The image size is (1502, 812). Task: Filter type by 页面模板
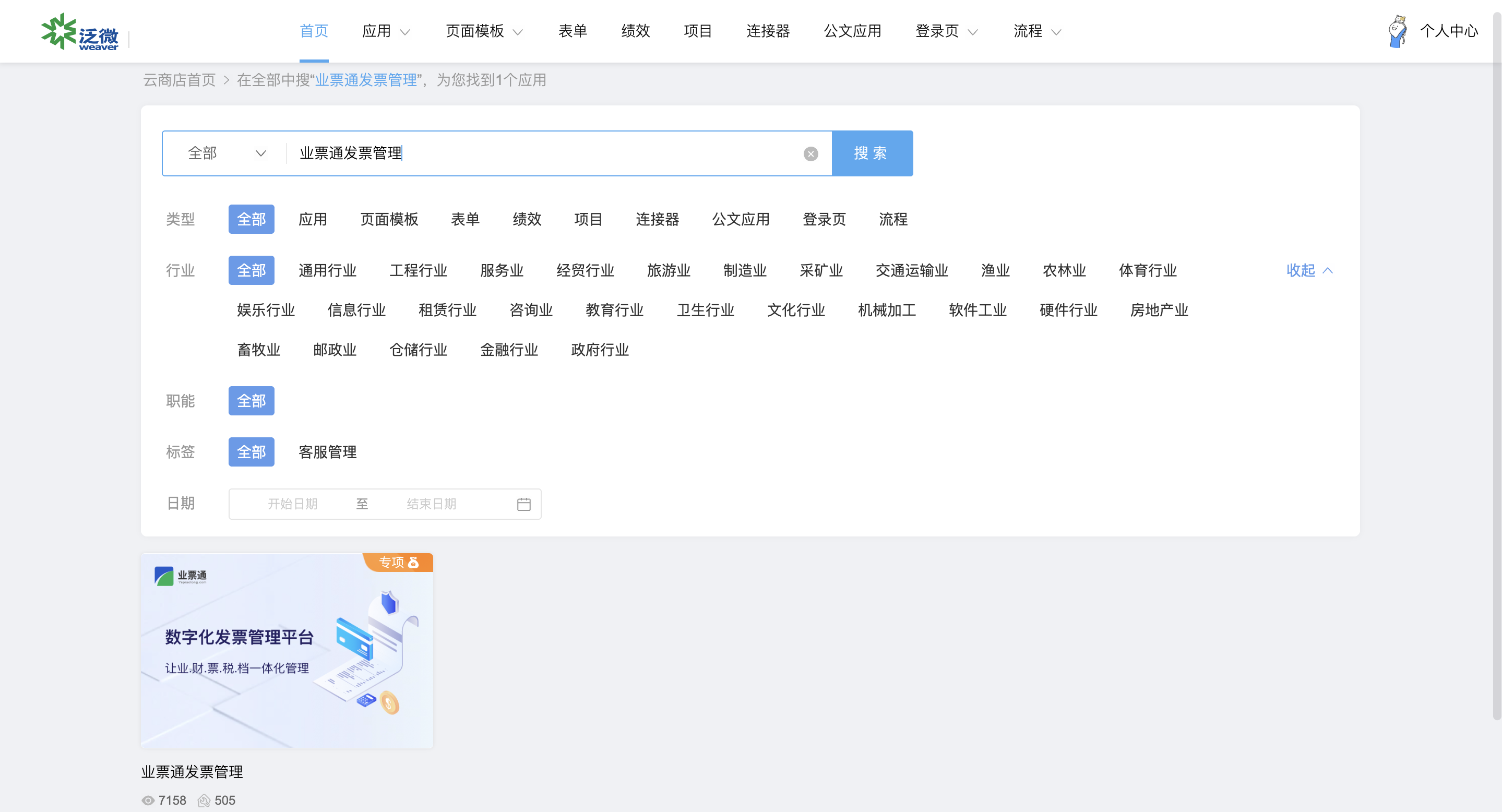389,219
